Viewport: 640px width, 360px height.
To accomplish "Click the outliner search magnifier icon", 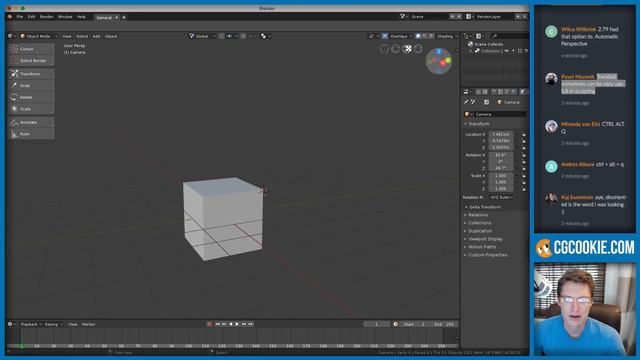I will pos(494,36).
